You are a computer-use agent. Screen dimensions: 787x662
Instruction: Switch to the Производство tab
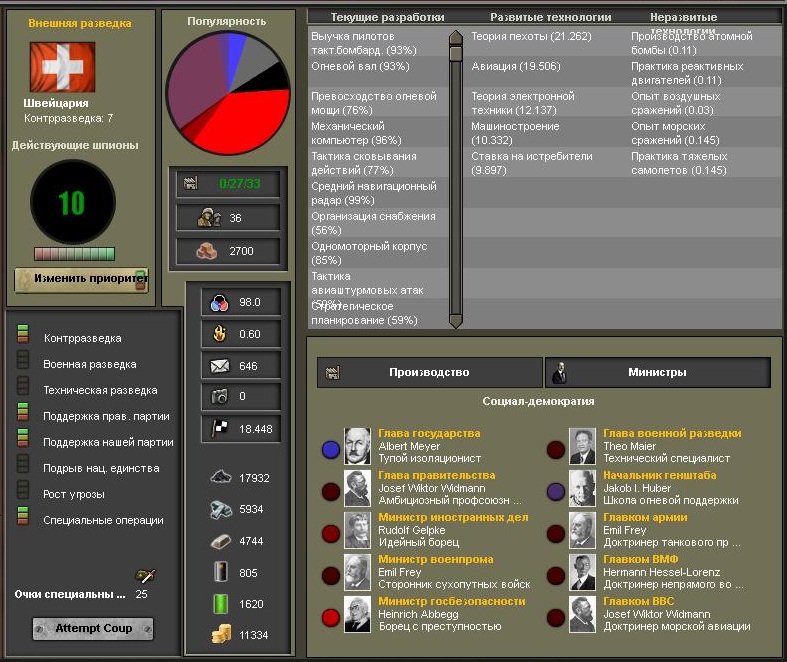coord(429,372)
